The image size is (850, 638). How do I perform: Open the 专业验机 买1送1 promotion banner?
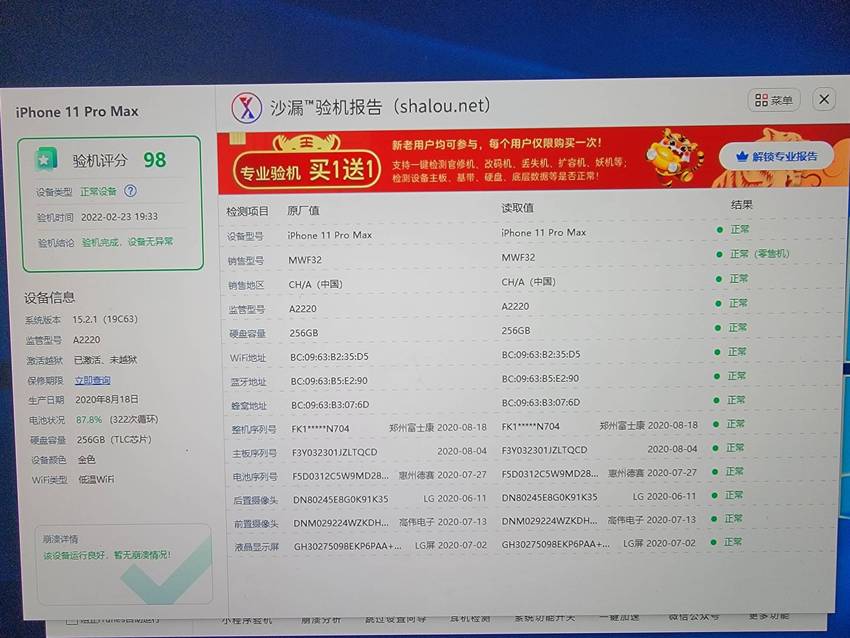(x=306, y=171)
